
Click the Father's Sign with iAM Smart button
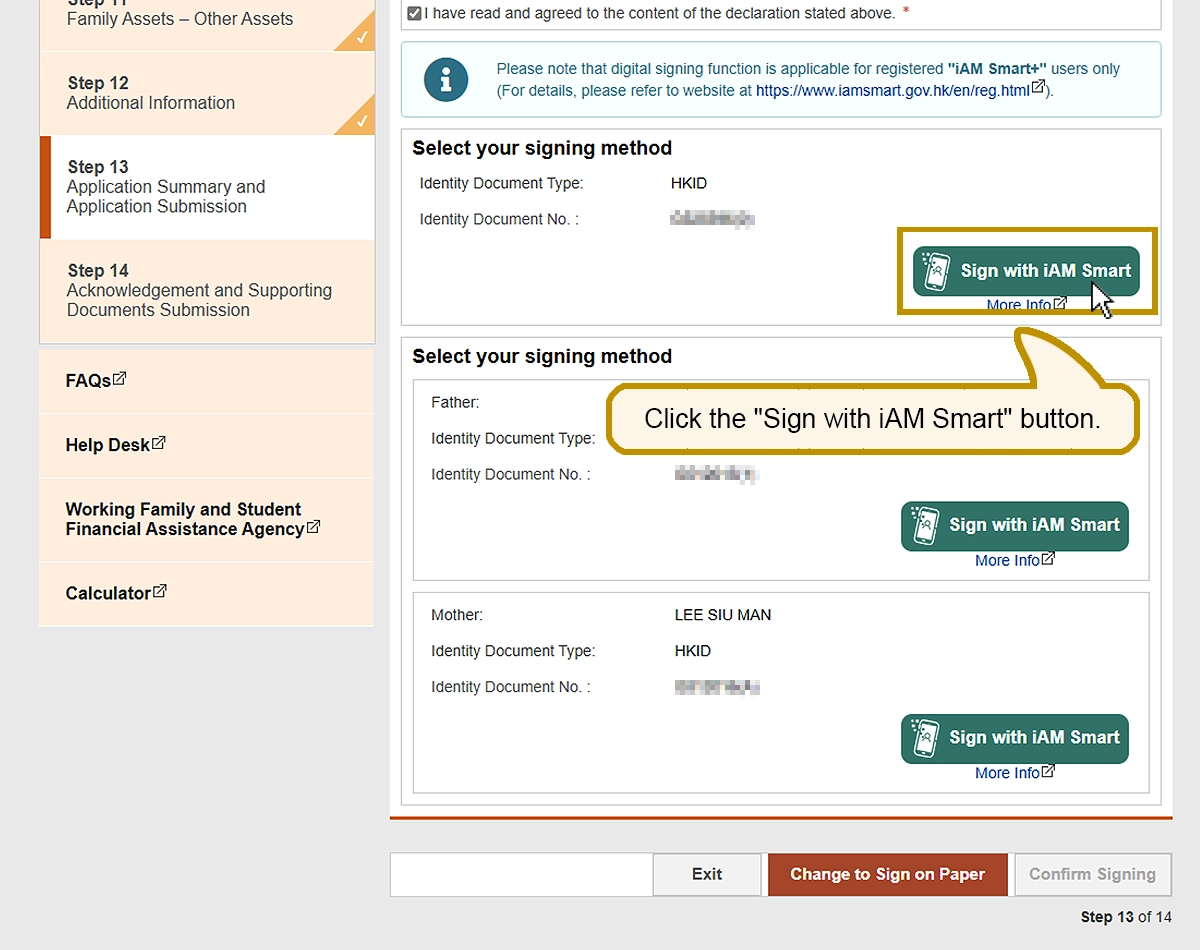(1014, 526)
